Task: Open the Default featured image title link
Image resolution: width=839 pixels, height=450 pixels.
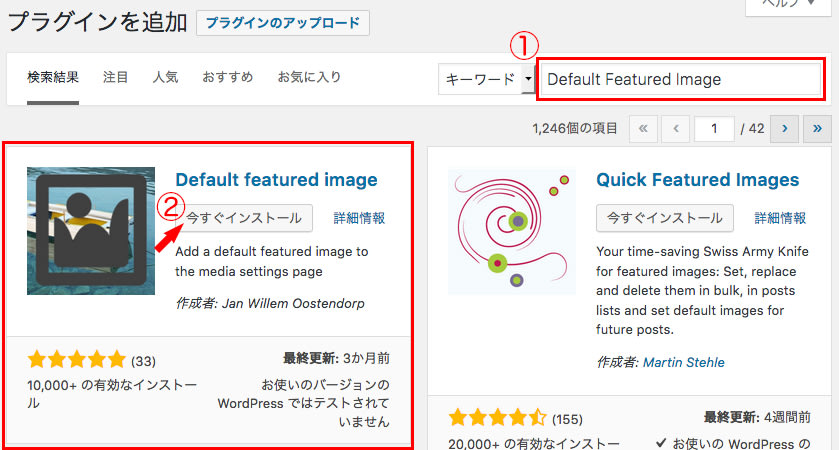Action: (276, 180)
